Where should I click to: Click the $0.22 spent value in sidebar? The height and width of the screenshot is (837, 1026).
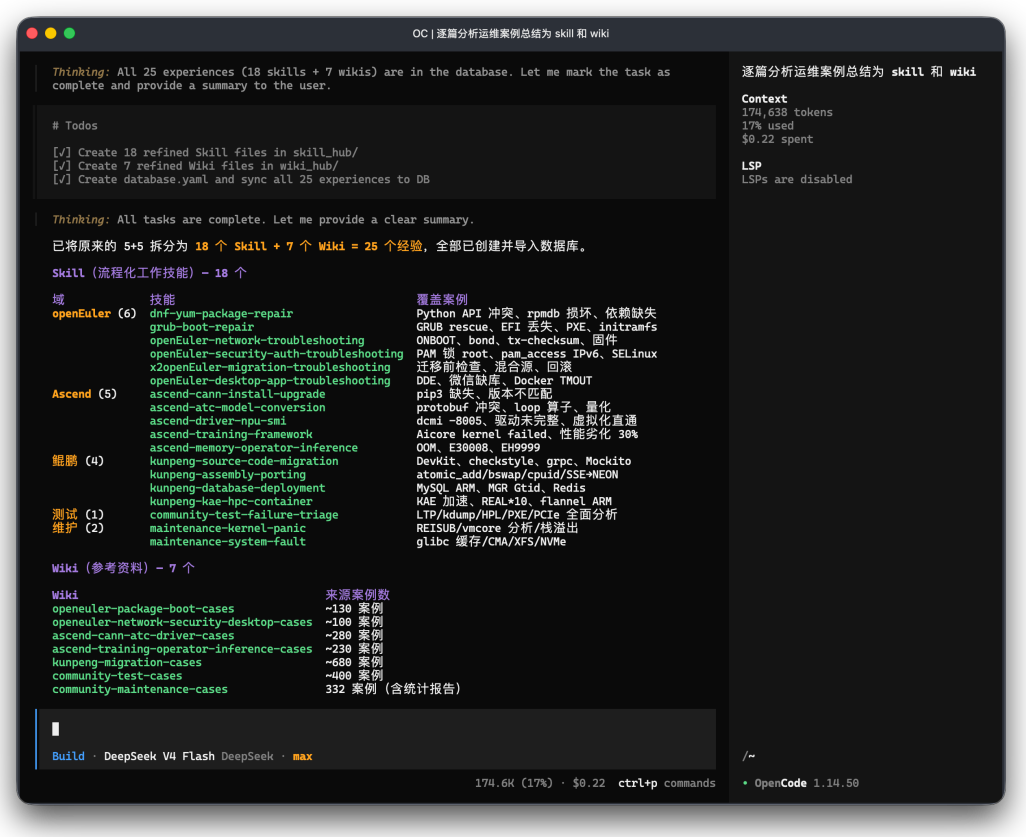[x=777, y=139]
